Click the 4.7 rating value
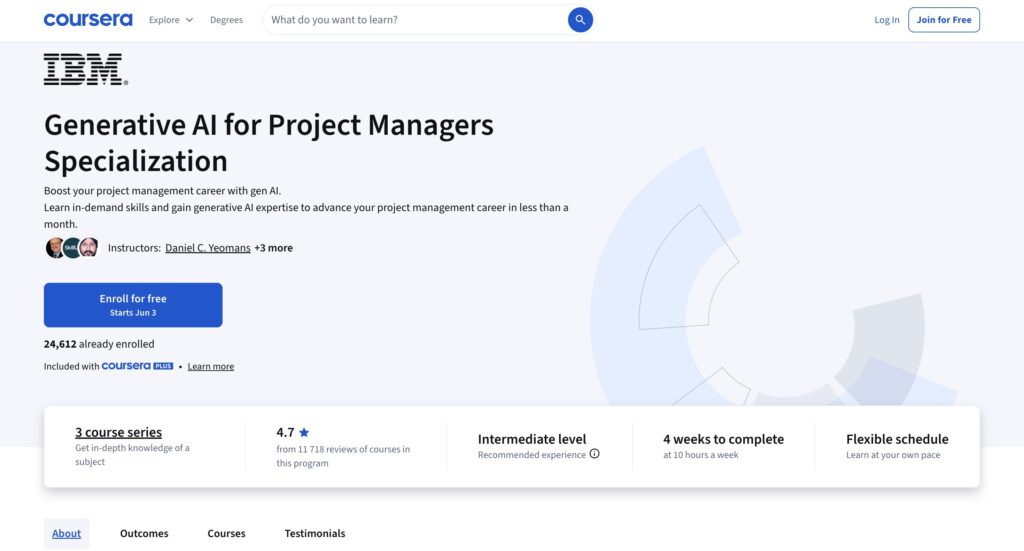 285,432
